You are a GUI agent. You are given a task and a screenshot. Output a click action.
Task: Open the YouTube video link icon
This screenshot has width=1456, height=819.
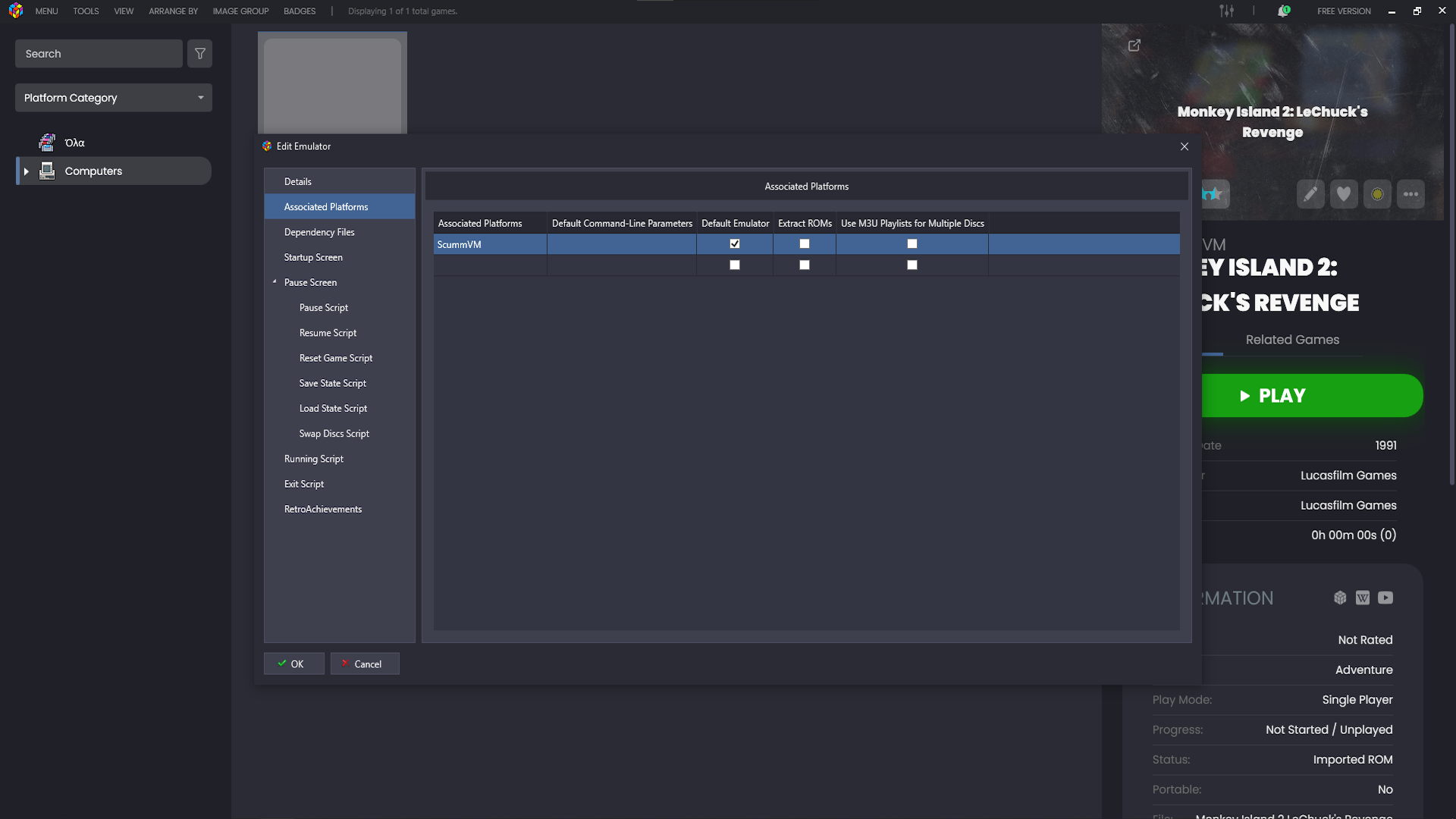click(x=1385, y=598)
